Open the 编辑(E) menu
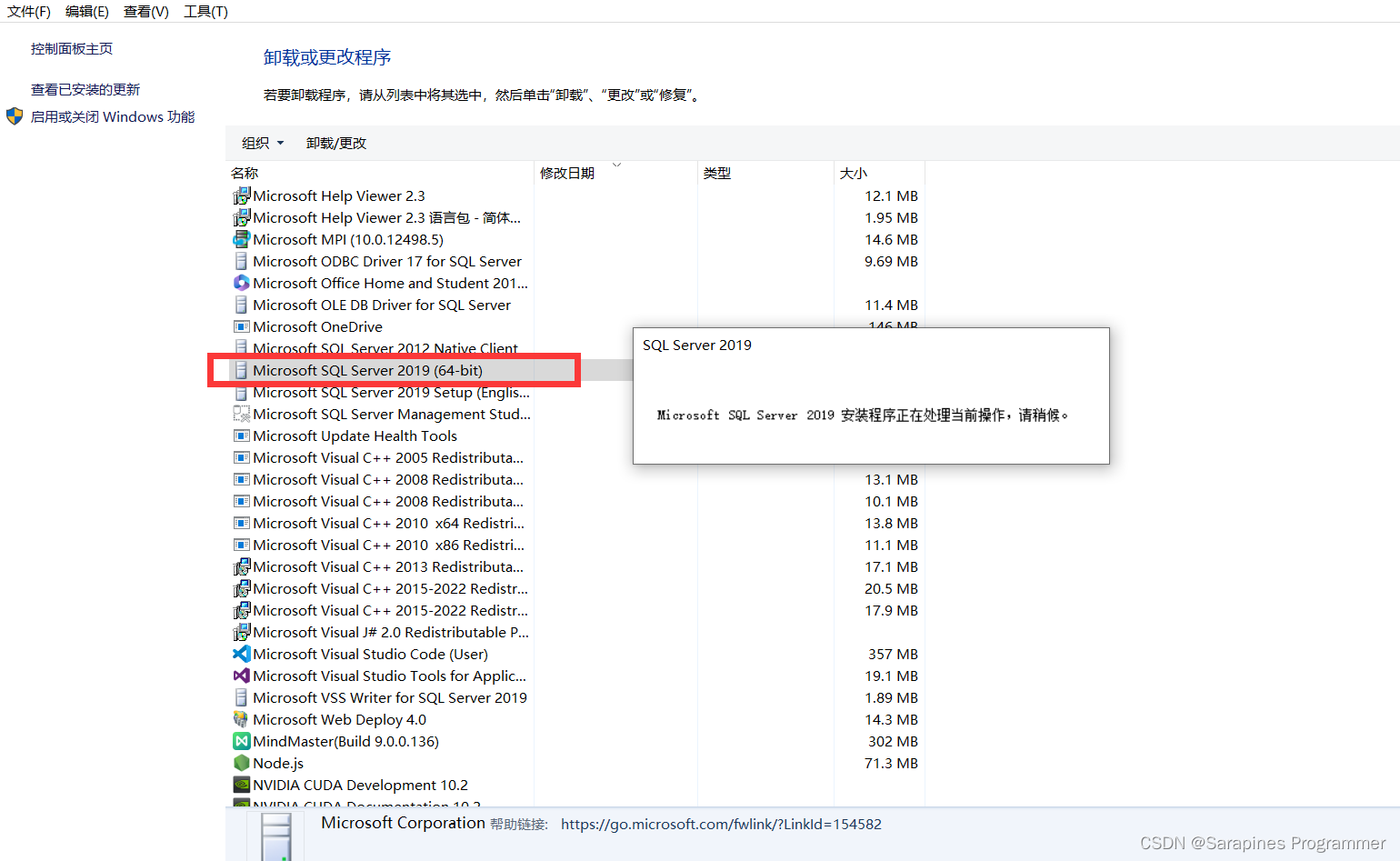1400x861 pixels. point(87,12)
